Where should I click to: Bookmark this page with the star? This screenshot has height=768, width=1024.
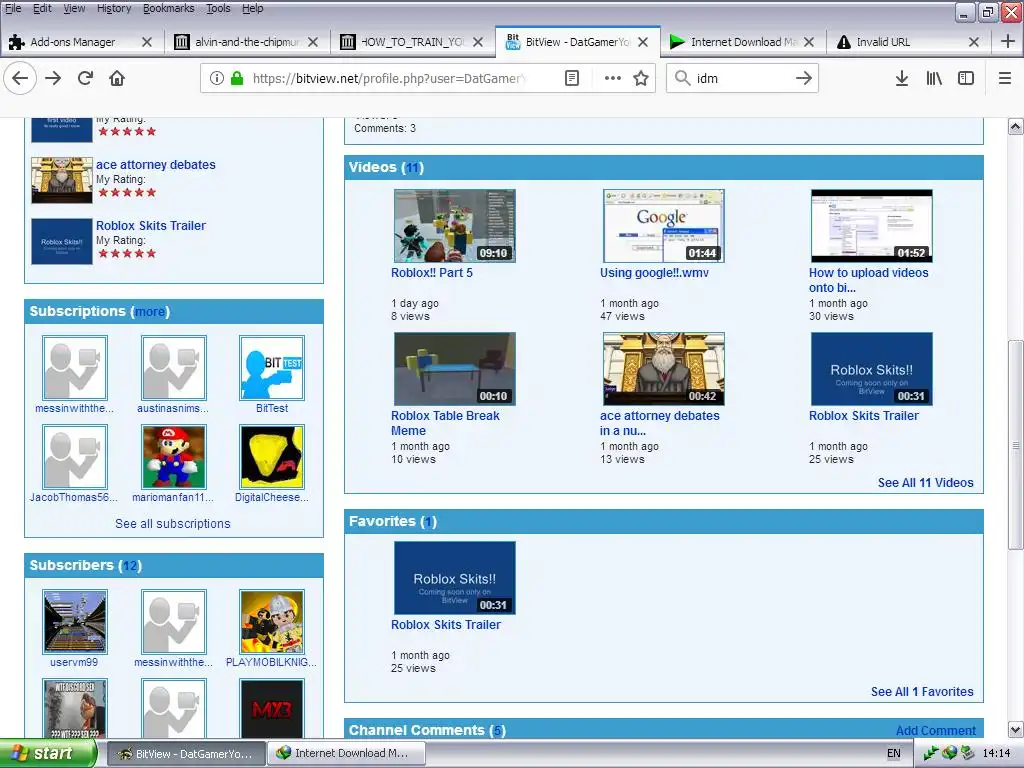tap(641, 78)
